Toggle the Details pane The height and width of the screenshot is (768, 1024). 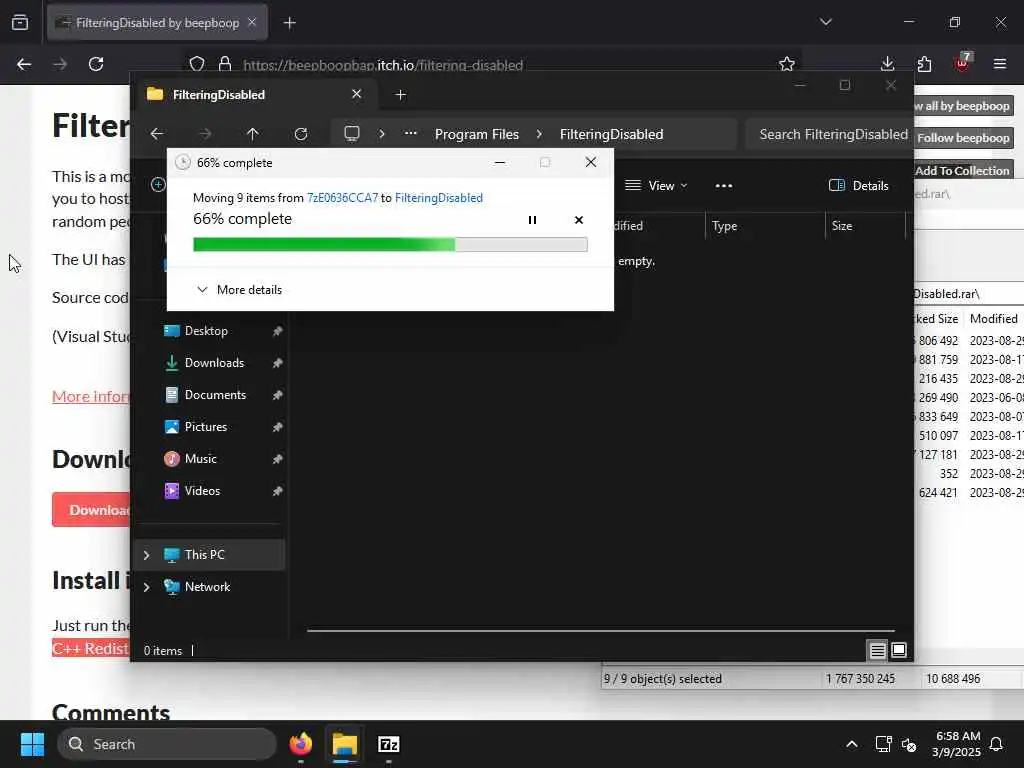pos(858,185)
